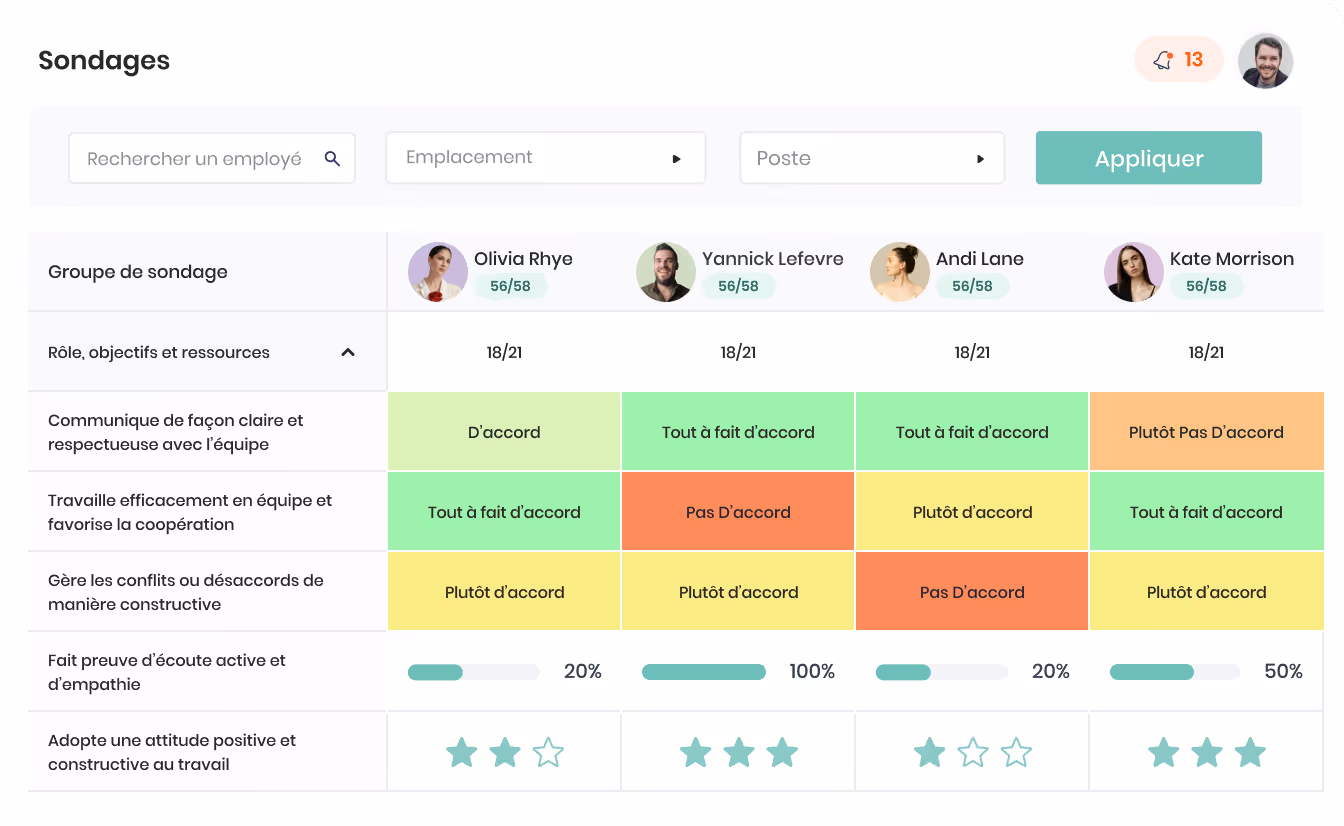
Task: Click the Groupe de sondage header
Action: [x=138, y=272]
